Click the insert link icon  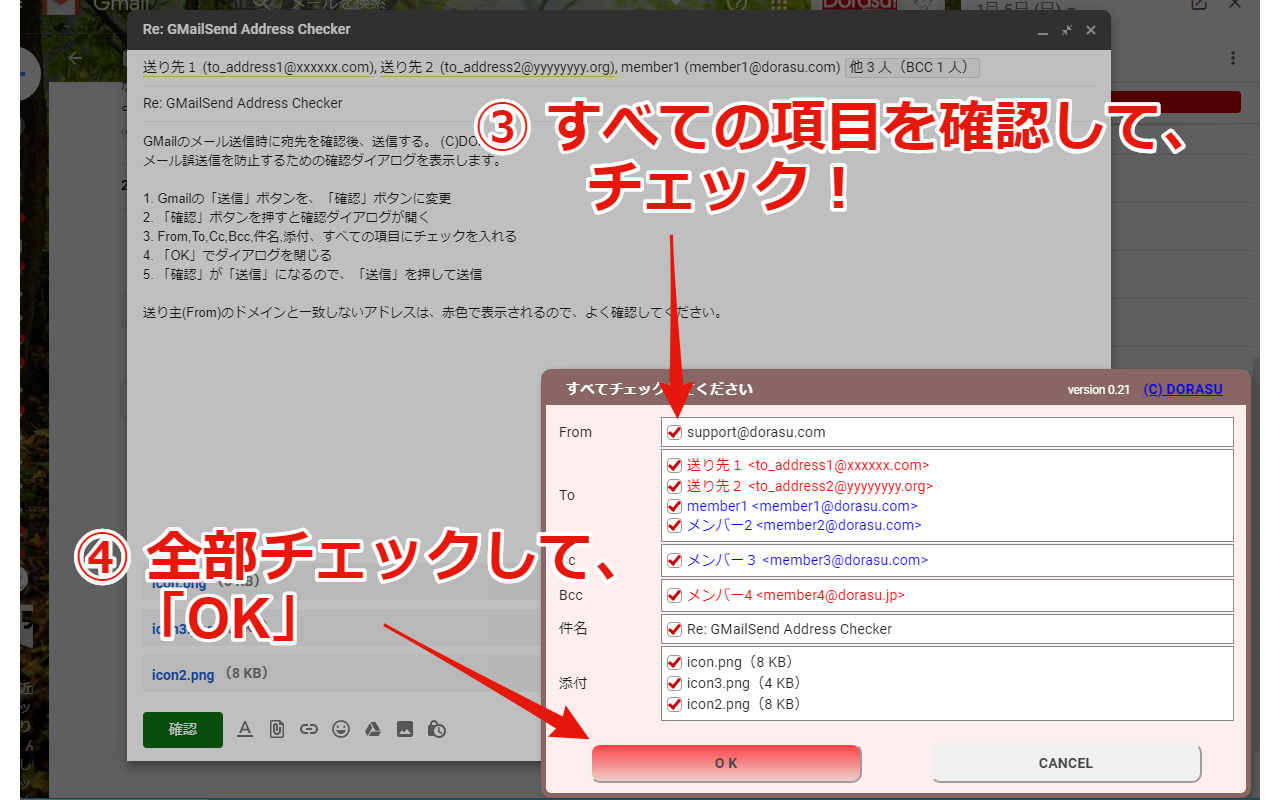[x=309, y=730]
